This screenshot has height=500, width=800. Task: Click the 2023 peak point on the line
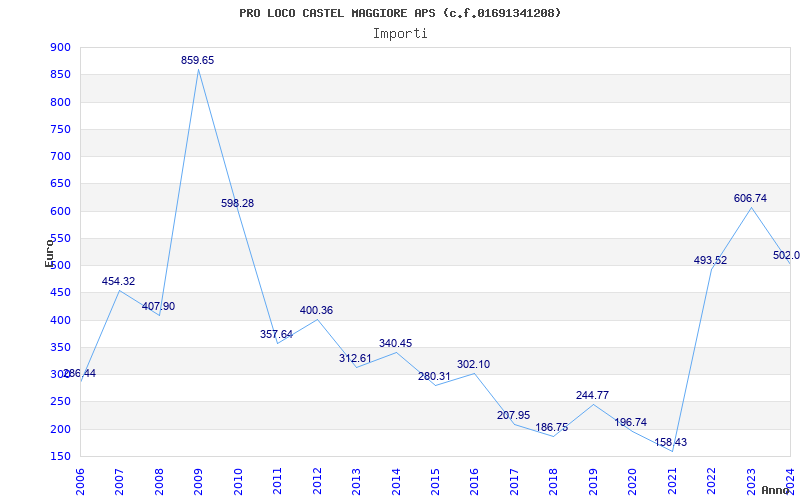(751, 207)
